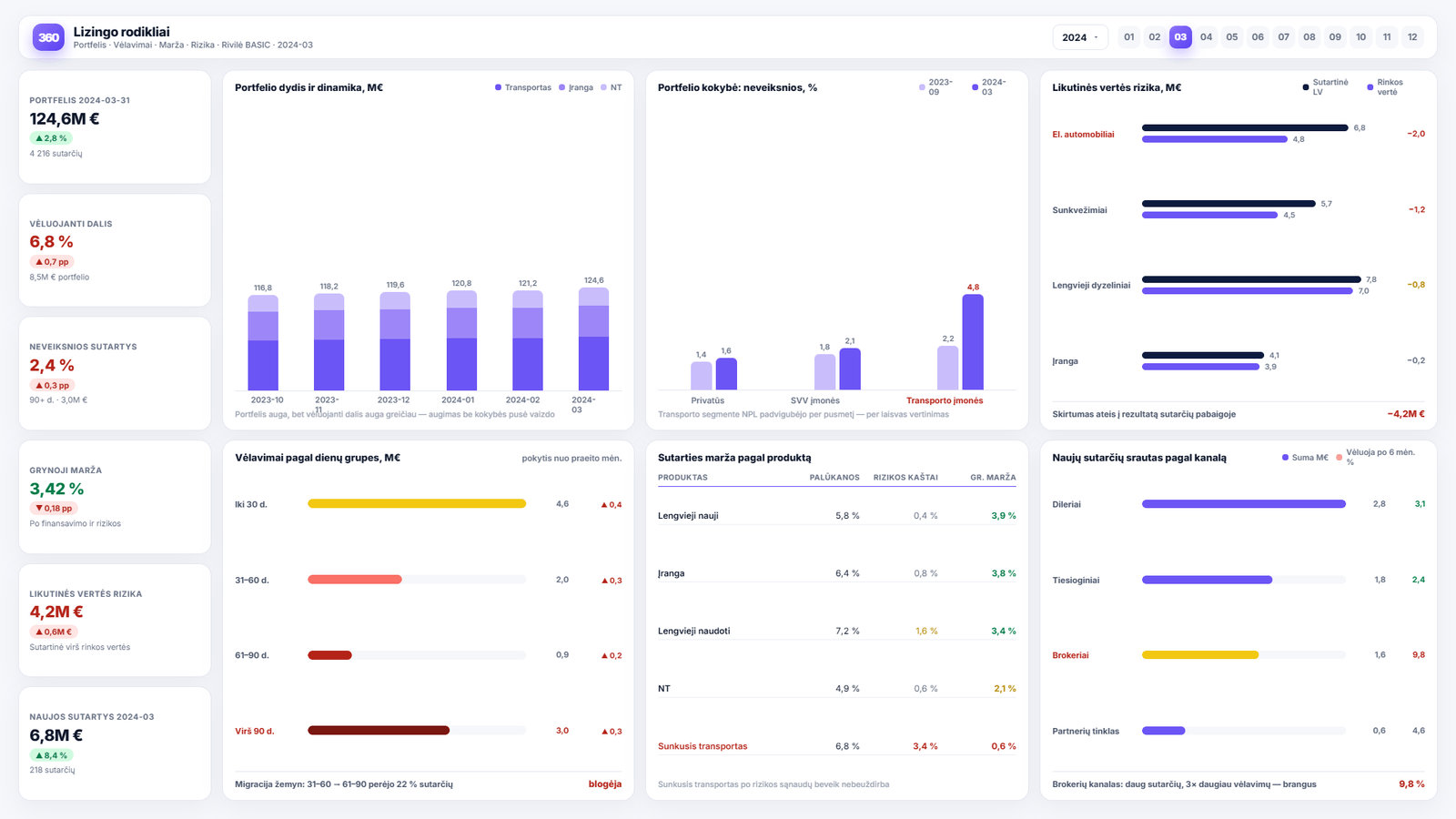The width and height of the screenshot is (1456, 819).
Task: Click the Brokeriai channel label
Action: coord(1070,655)
